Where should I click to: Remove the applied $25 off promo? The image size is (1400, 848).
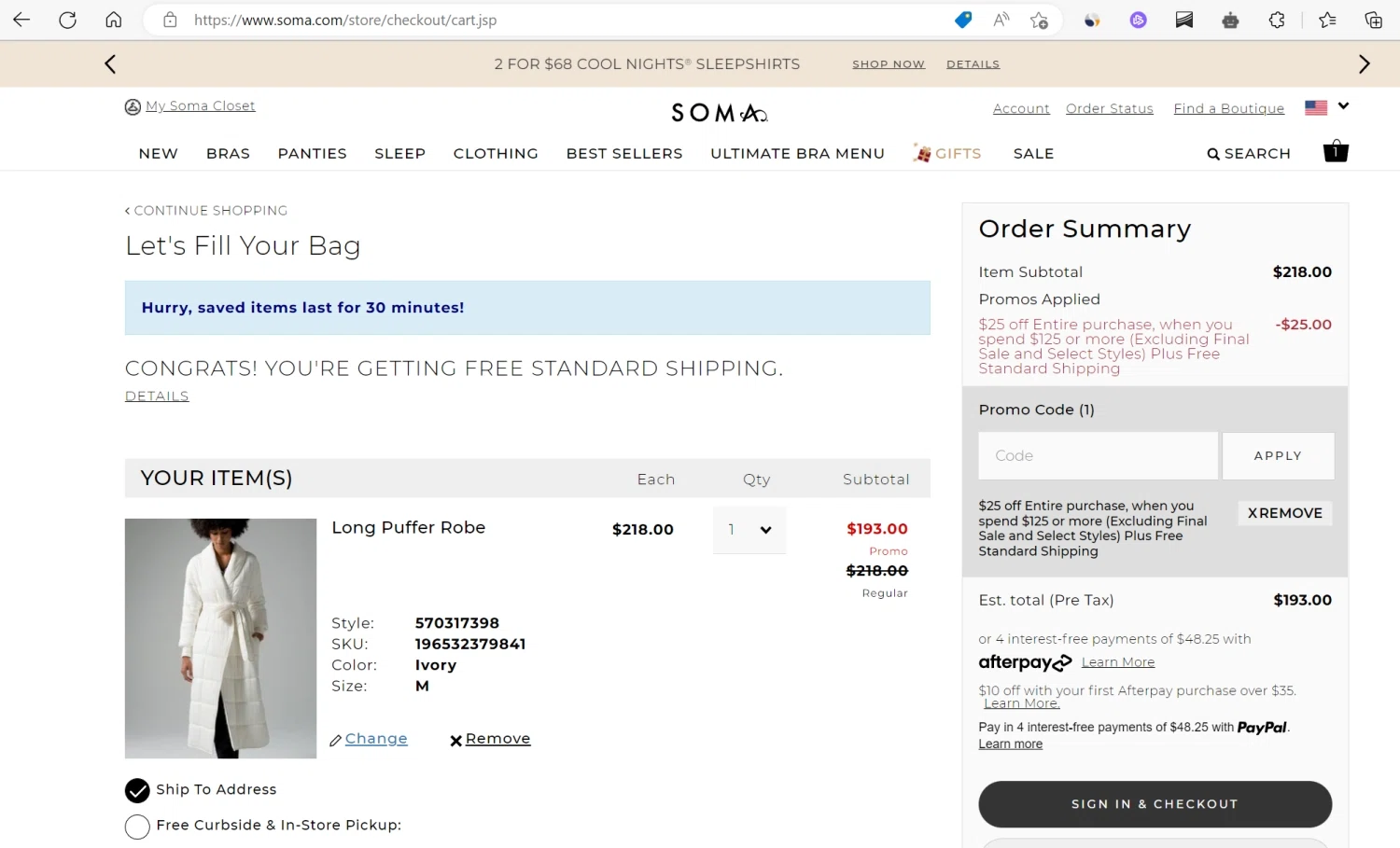pyautogui.click(x=1285, y=513)
